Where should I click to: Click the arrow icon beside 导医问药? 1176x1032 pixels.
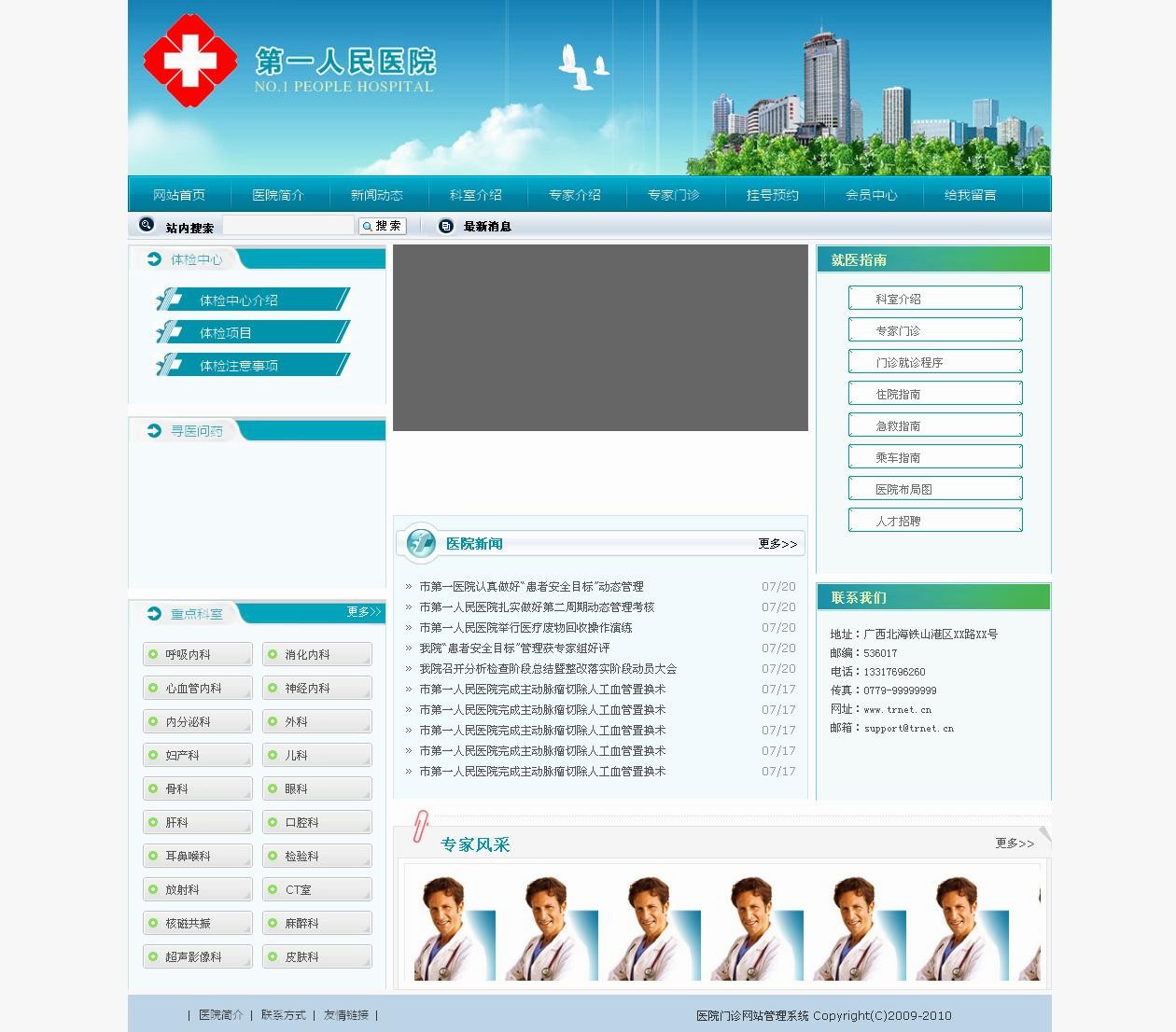click(154, 430)
